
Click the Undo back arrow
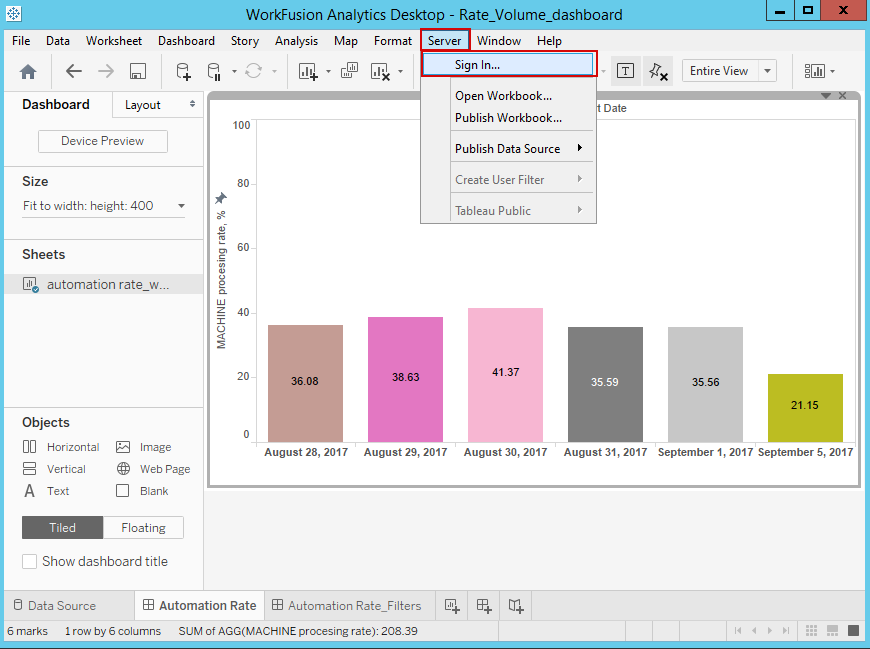pyautogui.click(x=74, y=71)
